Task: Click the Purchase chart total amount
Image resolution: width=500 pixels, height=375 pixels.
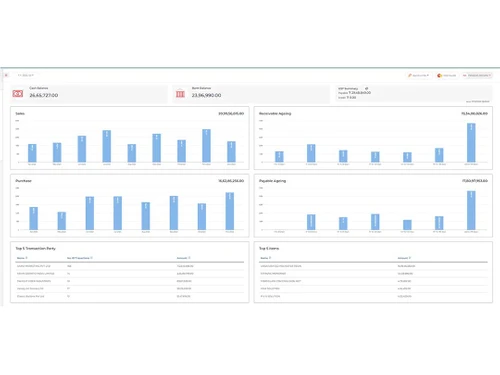Action: 231,181
